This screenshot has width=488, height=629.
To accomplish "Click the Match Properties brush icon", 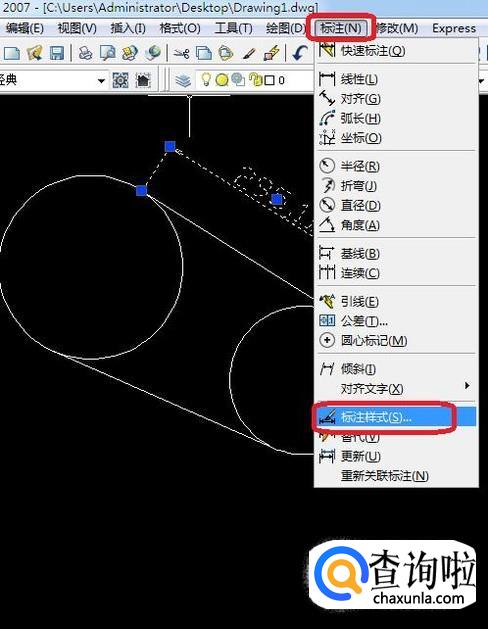I will tap(249, 53).
